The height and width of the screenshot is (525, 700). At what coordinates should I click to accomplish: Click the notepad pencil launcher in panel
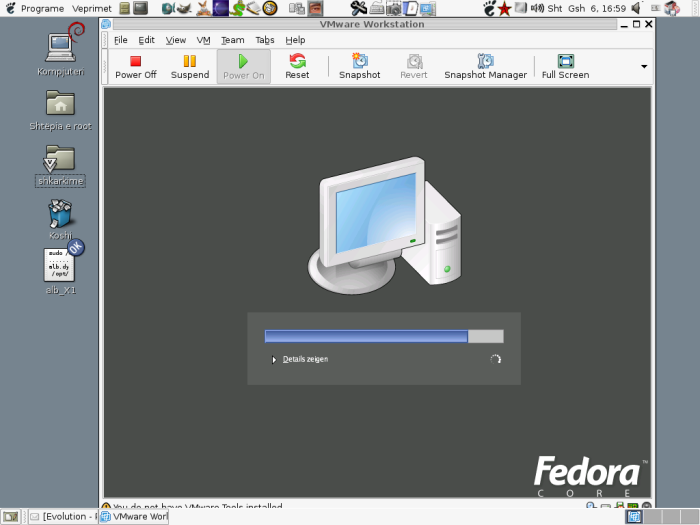coord(254,8)
